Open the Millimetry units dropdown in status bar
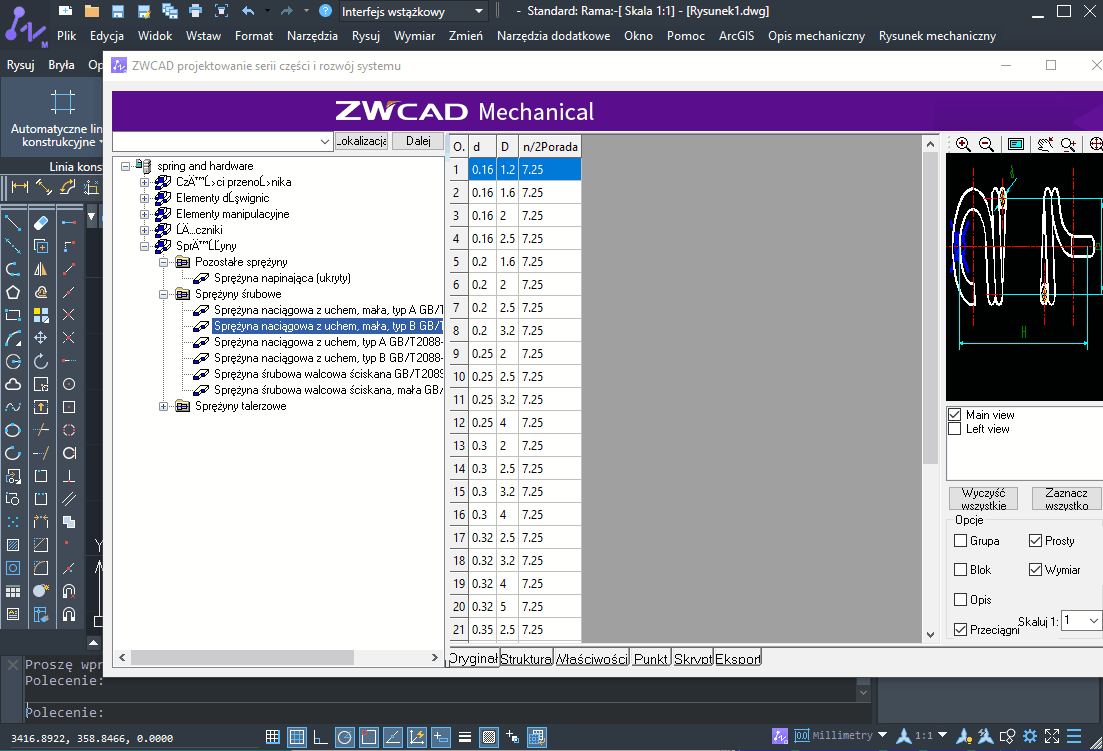Image resolution: width=1103 pixels, height=751 pixels. 882,736
